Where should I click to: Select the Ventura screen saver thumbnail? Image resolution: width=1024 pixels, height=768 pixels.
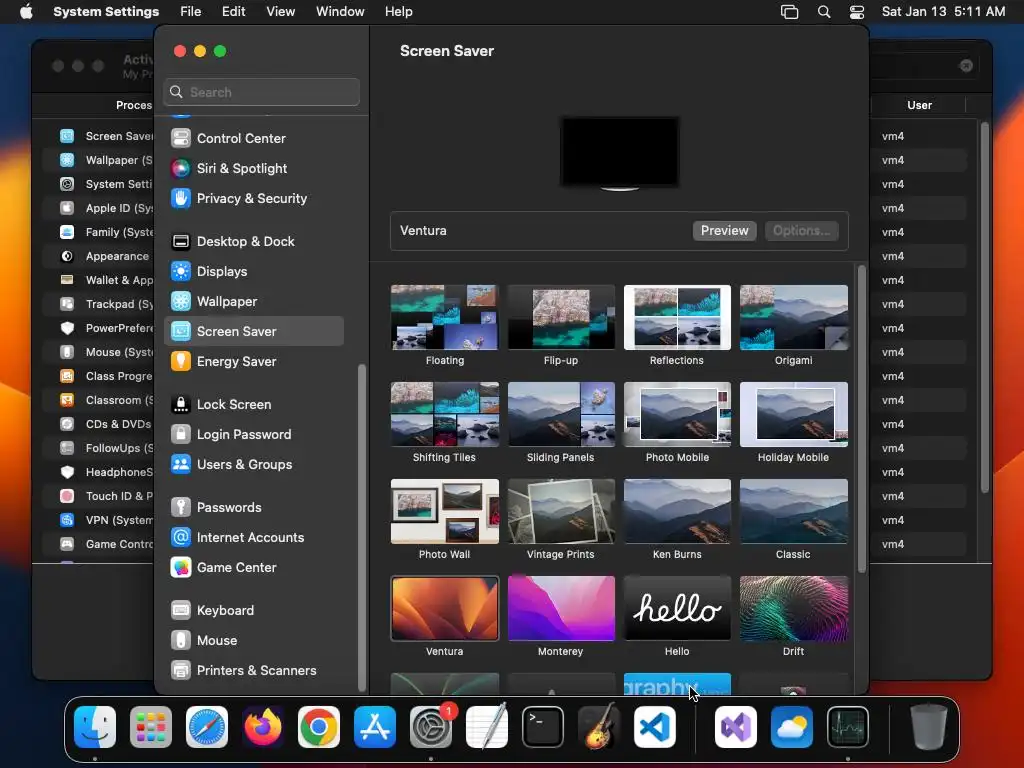point(445,609)
